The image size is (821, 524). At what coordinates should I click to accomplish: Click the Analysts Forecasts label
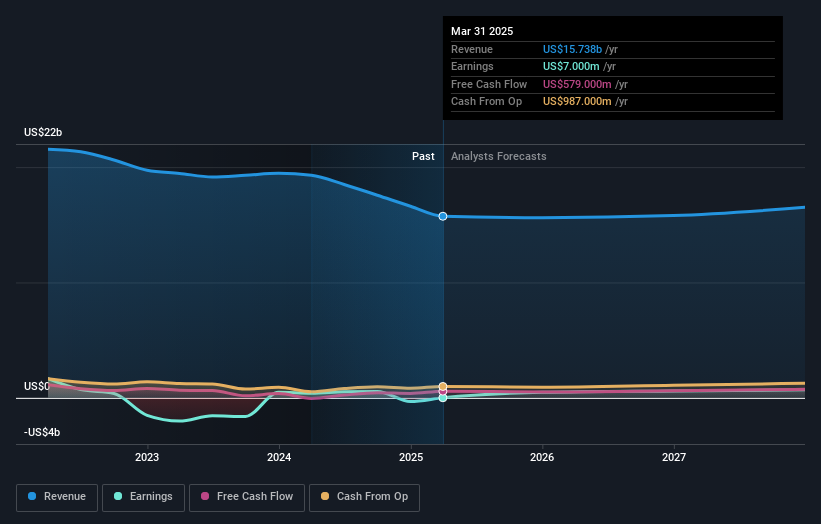pyautogui.click(x=498, y=156)
